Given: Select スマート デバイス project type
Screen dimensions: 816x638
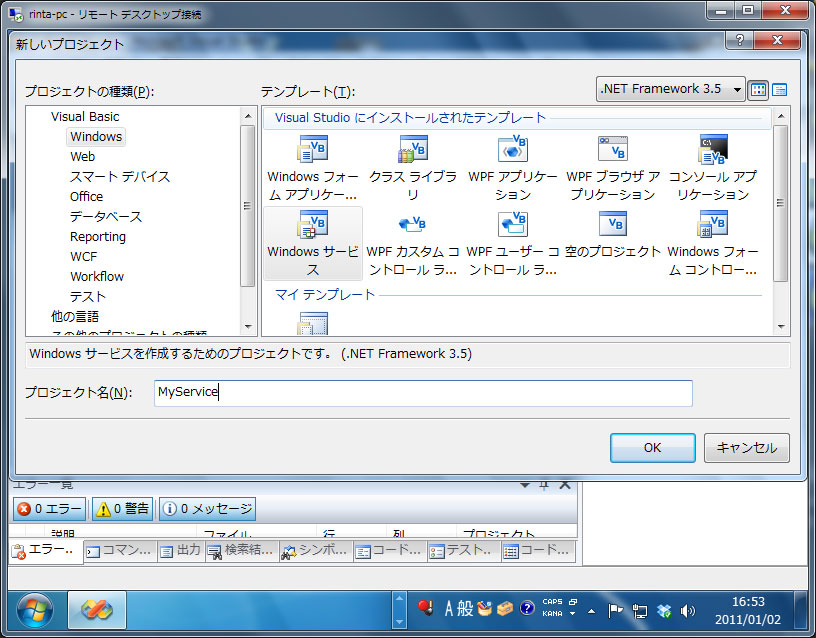Looking at the screenshot, I should tap(120, 176).
